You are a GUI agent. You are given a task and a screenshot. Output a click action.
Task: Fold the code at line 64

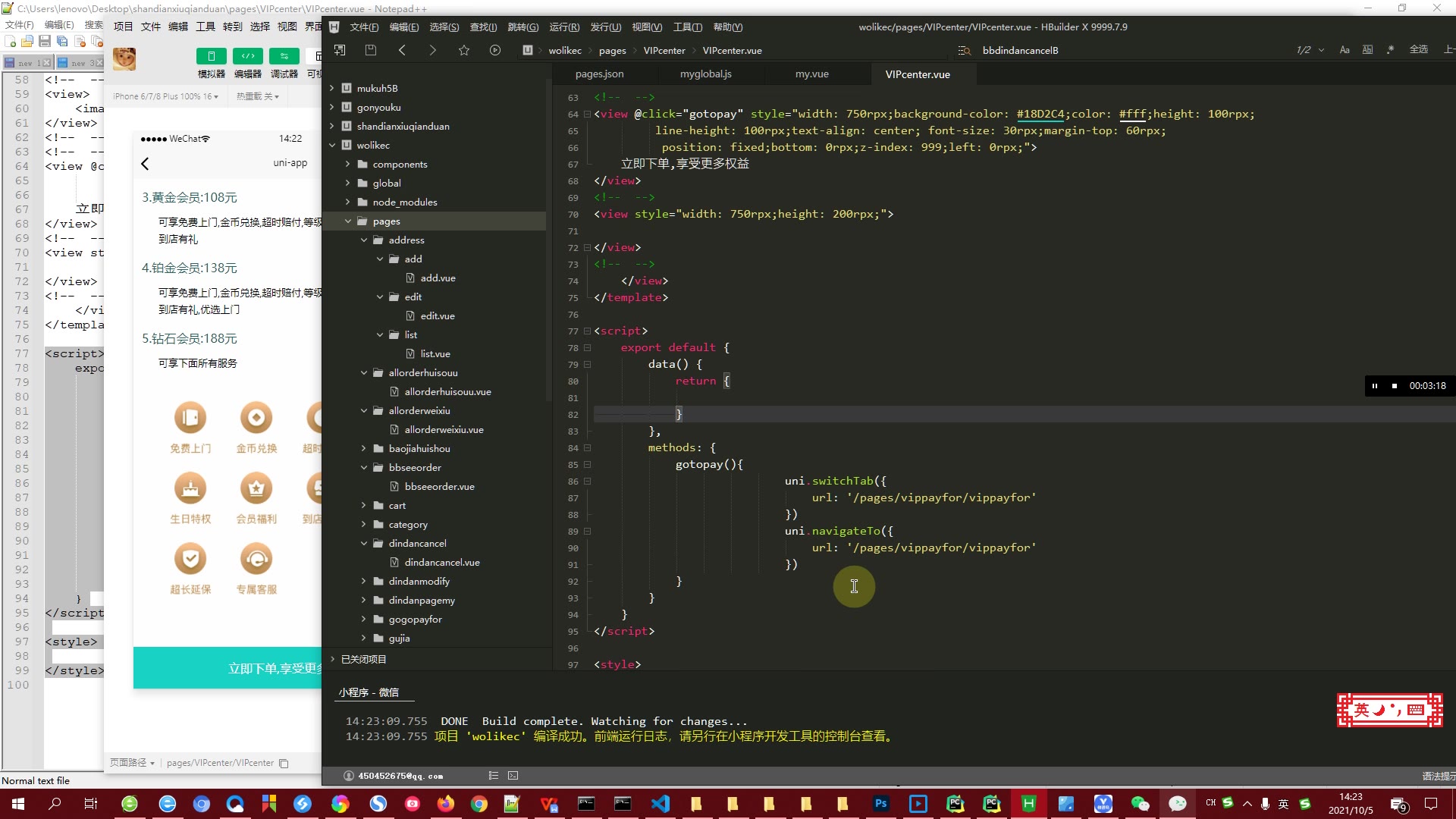click(x=587, y=115)
